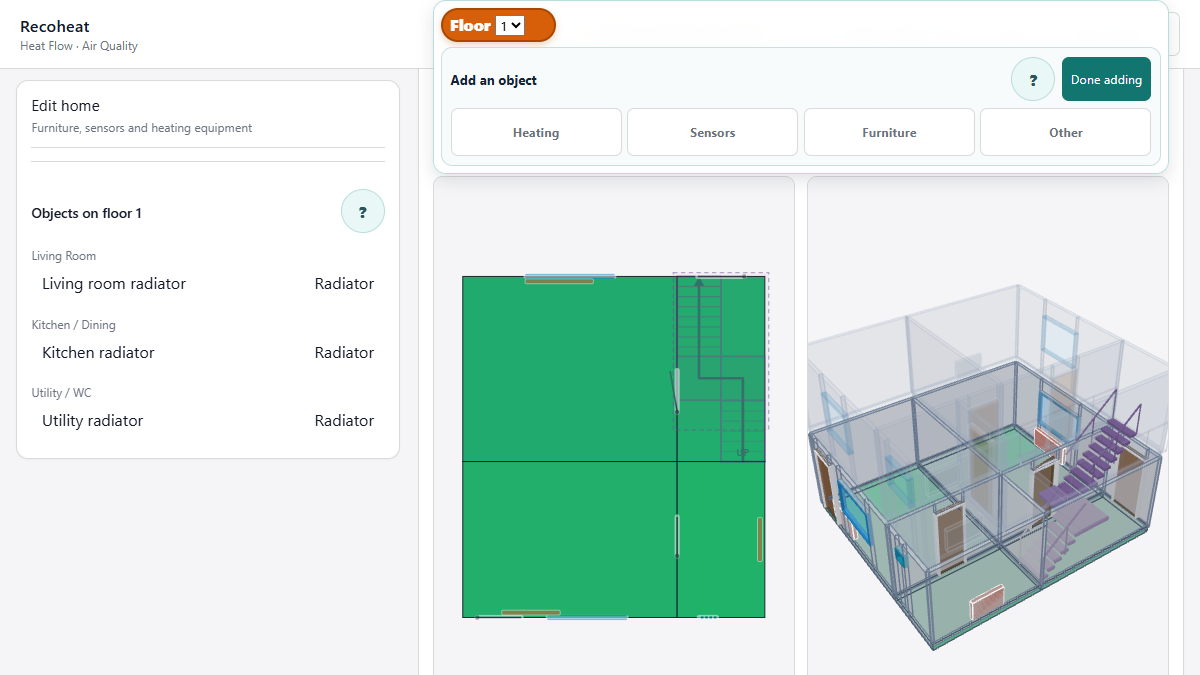Open help for Objects on floor 1
1200x675 pixels.
[363, 212]
